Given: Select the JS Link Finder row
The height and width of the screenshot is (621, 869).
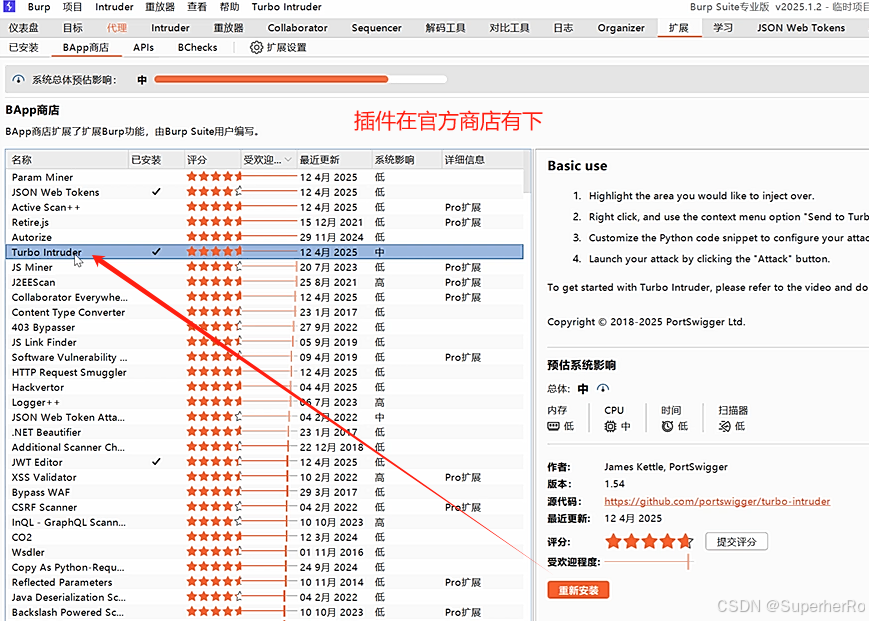Looking at the screenshot, I should point(264,342).
